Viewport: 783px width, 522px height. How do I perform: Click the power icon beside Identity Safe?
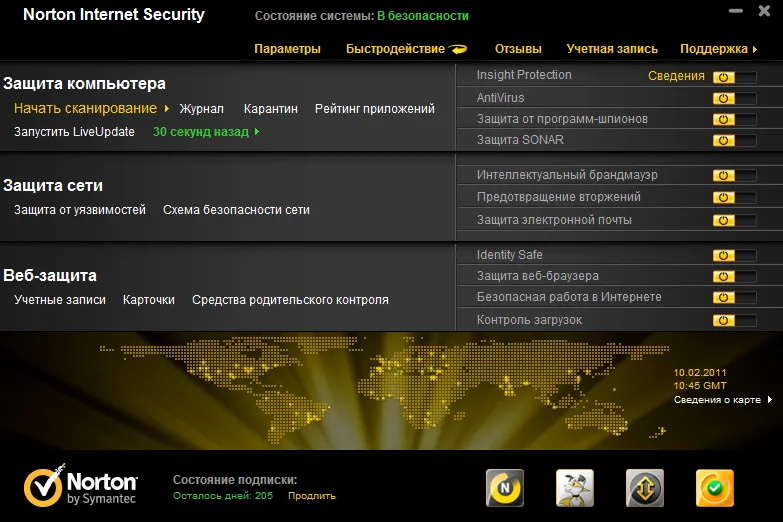pyautogui.click(x=723, y=255)
